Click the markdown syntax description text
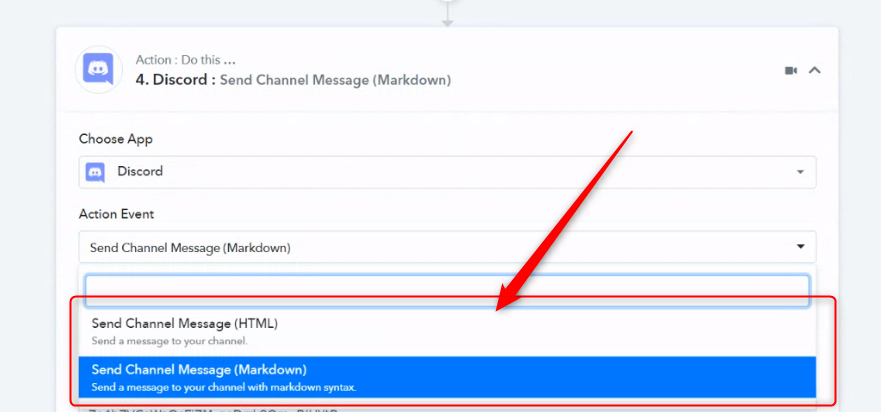 click(x=224, y=388)
